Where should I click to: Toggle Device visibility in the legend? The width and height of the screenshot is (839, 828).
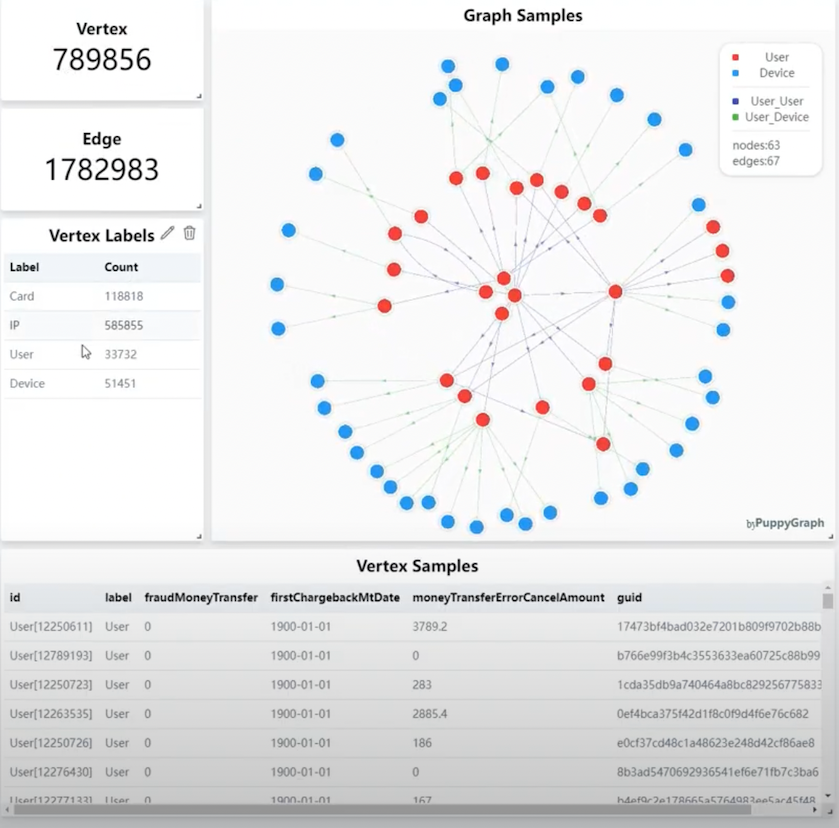click(777, 73)
